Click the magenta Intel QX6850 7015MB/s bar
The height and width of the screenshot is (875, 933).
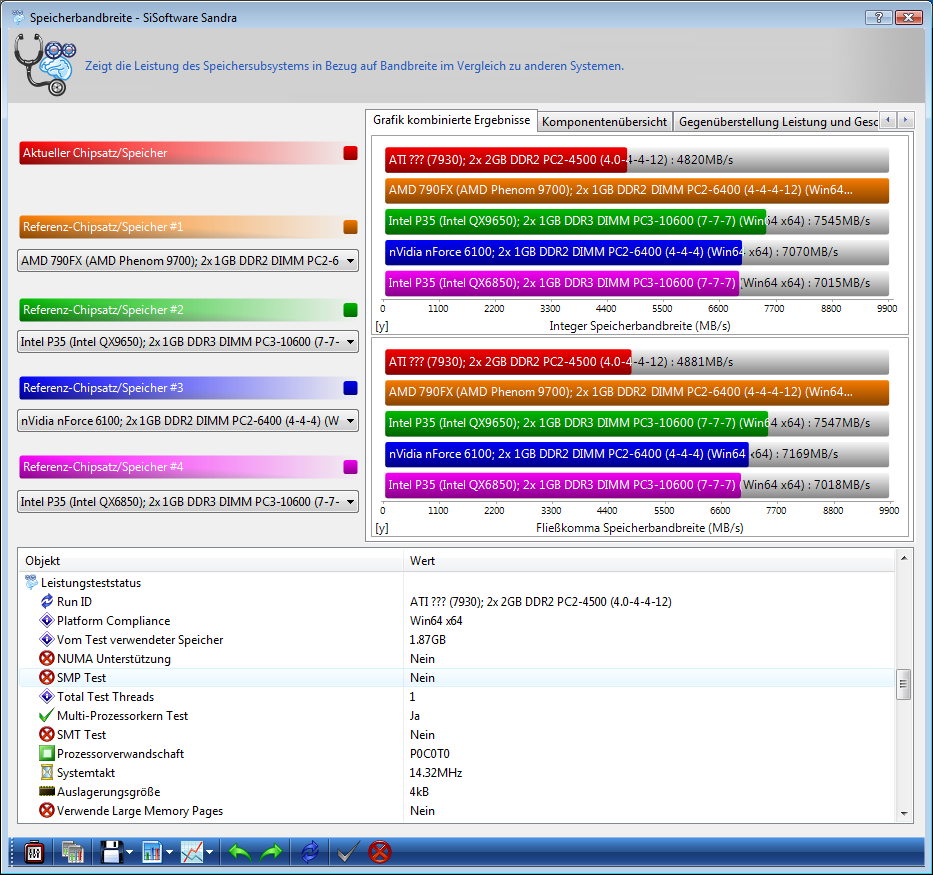pos(562,283)
